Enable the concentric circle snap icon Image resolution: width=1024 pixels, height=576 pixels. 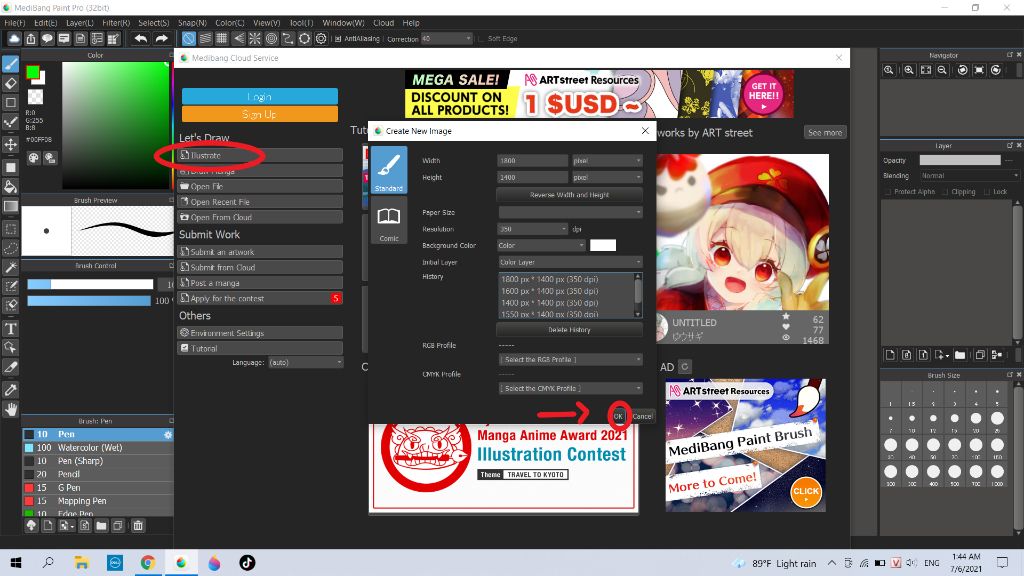click(272, 39)
